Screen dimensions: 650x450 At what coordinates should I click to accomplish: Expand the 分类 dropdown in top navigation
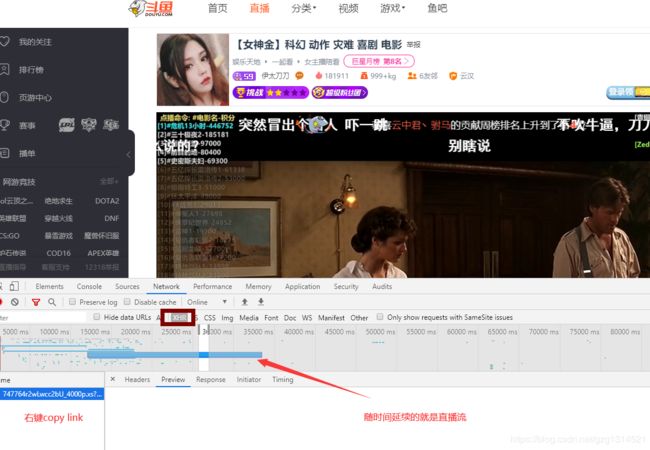coord(303,8)
